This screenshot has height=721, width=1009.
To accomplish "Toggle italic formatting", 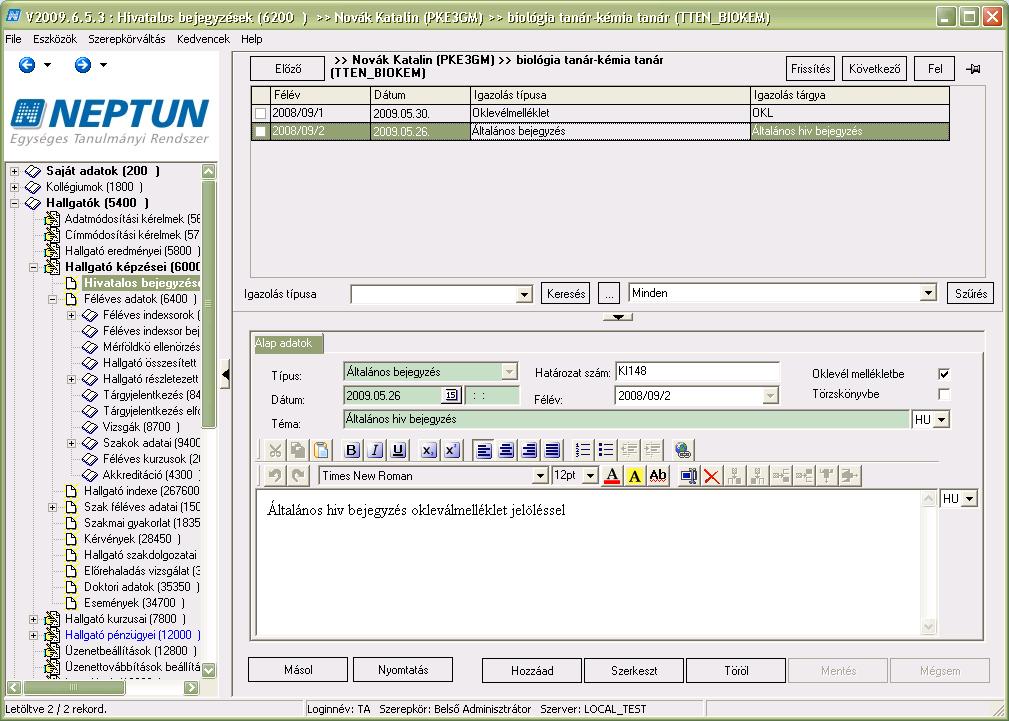I will [x=375, y=450].
